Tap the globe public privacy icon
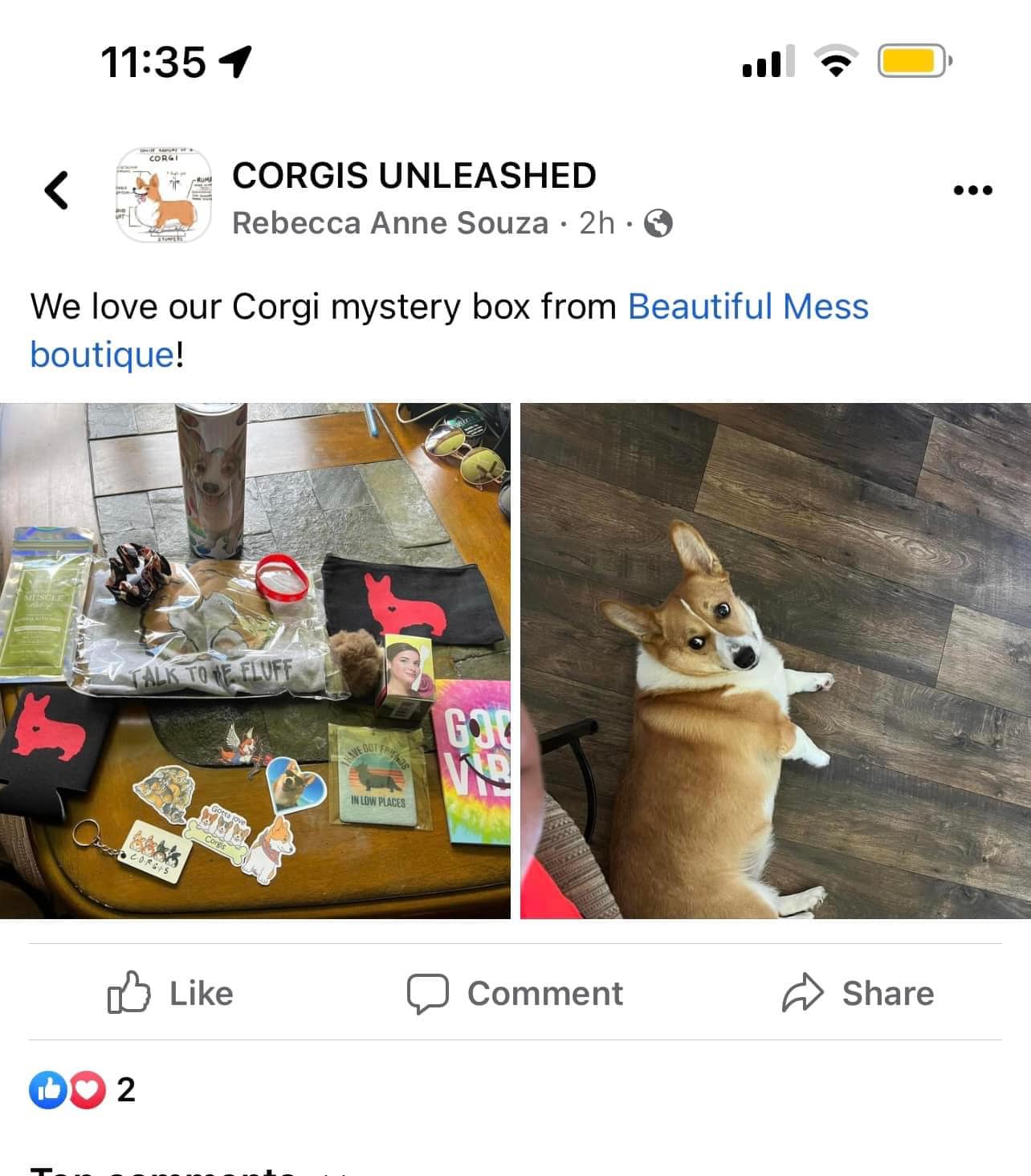 (x=658, y=223)
